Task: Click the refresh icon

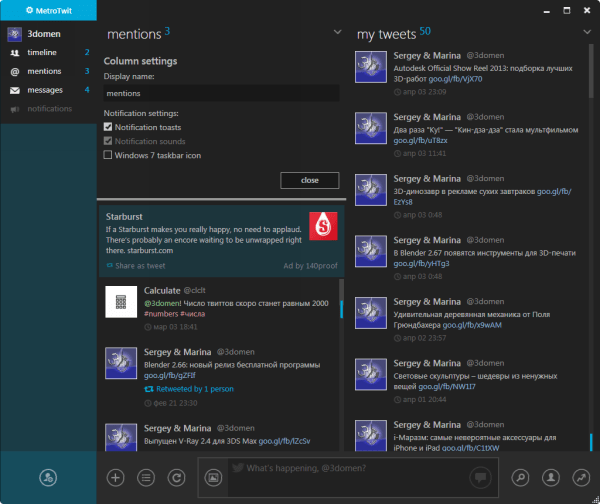Action: pyautogui.click(x=176, y=478)
